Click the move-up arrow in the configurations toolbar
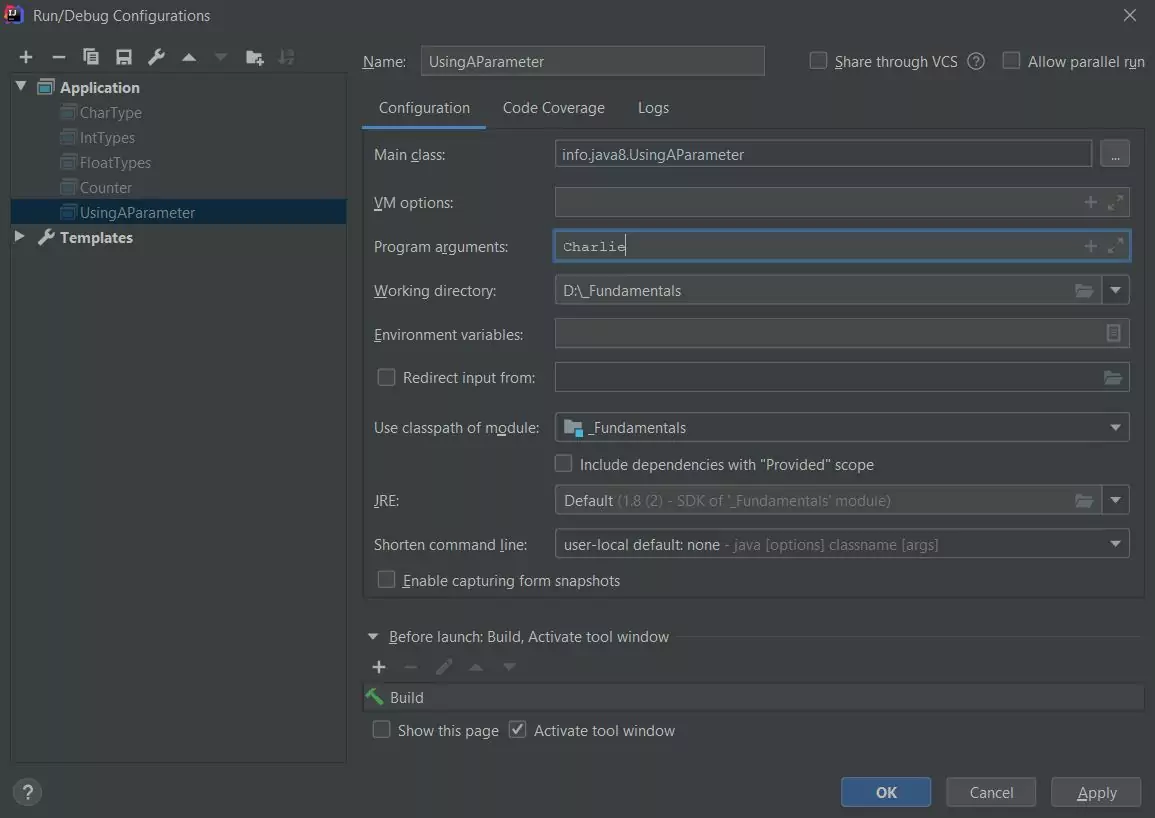Viewport: 1155px width, 818px height. coord(189,57)
